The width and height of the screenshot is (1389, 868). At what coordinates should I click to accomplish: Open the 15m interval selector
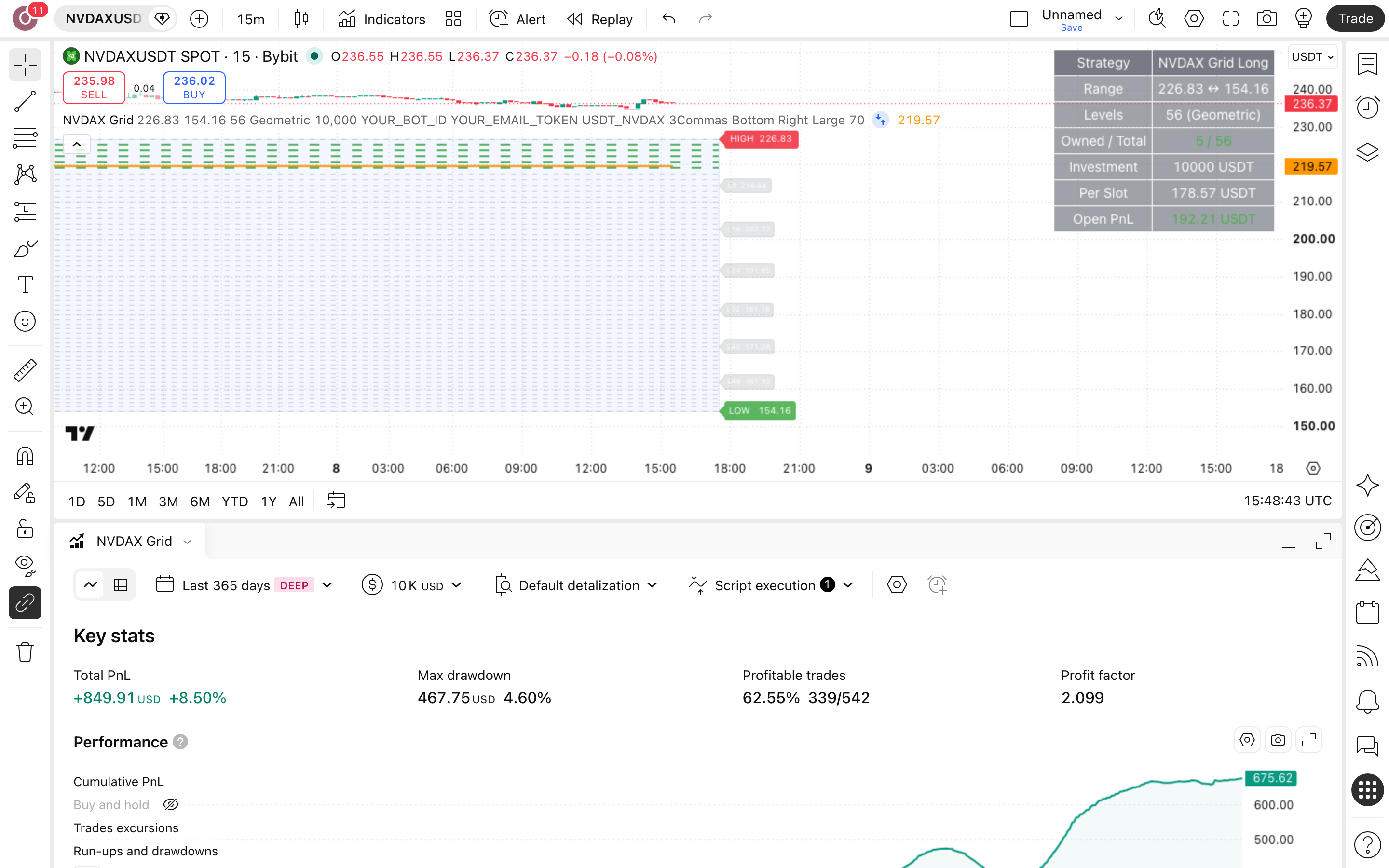click(x=251, y=19)
